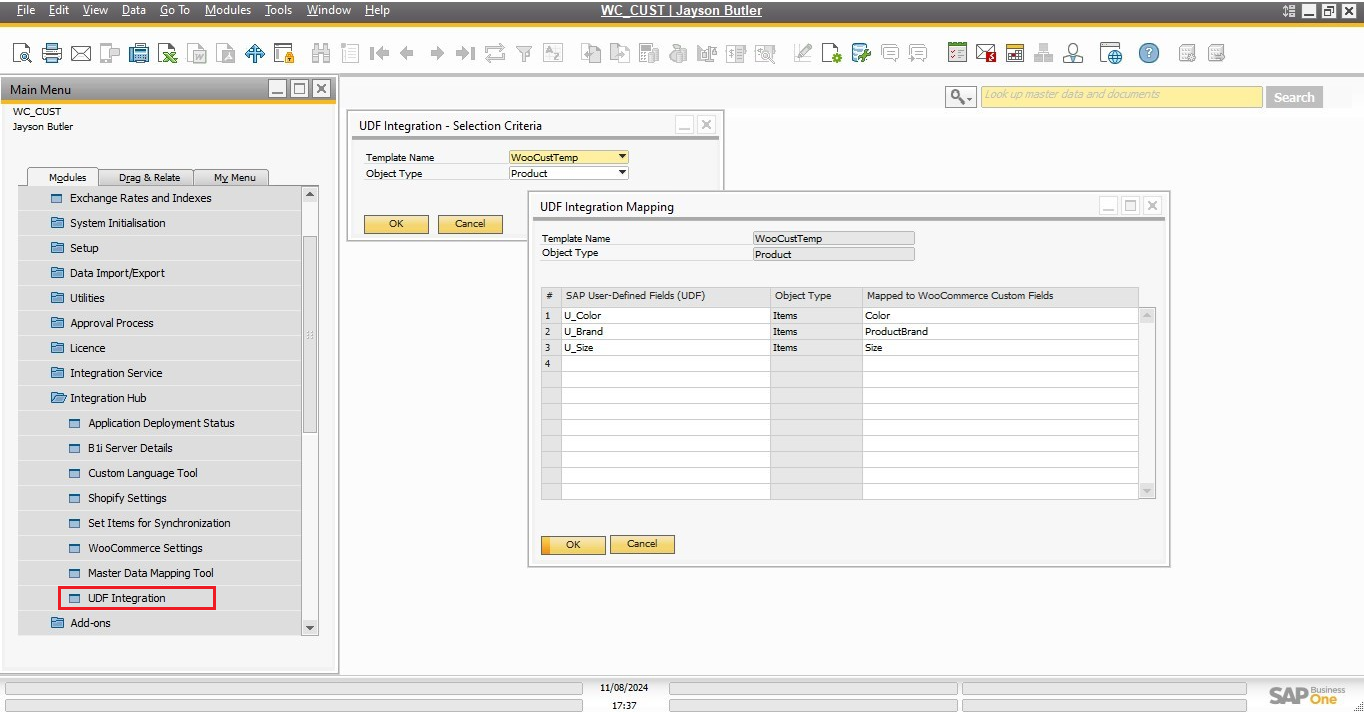
Task: Click the Send Email envelope icon
Action: pyautogui.click(x=81, y=53)
